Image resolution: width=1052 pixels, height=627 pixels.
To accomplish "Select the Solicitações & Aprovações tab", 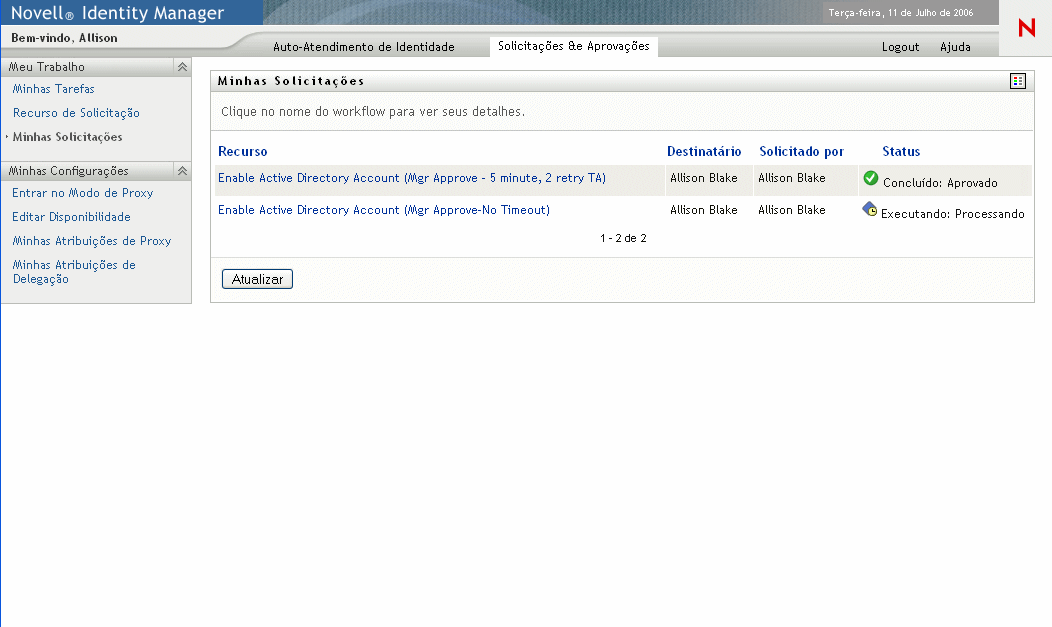I will pos(573,46).
